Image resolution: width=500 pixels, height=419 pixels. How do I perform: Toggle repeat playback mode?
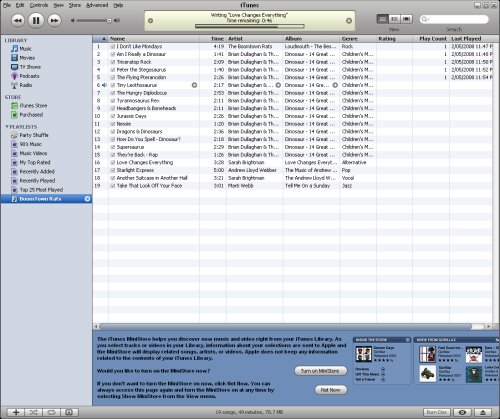pyautogui.click(x=51, y=412)
